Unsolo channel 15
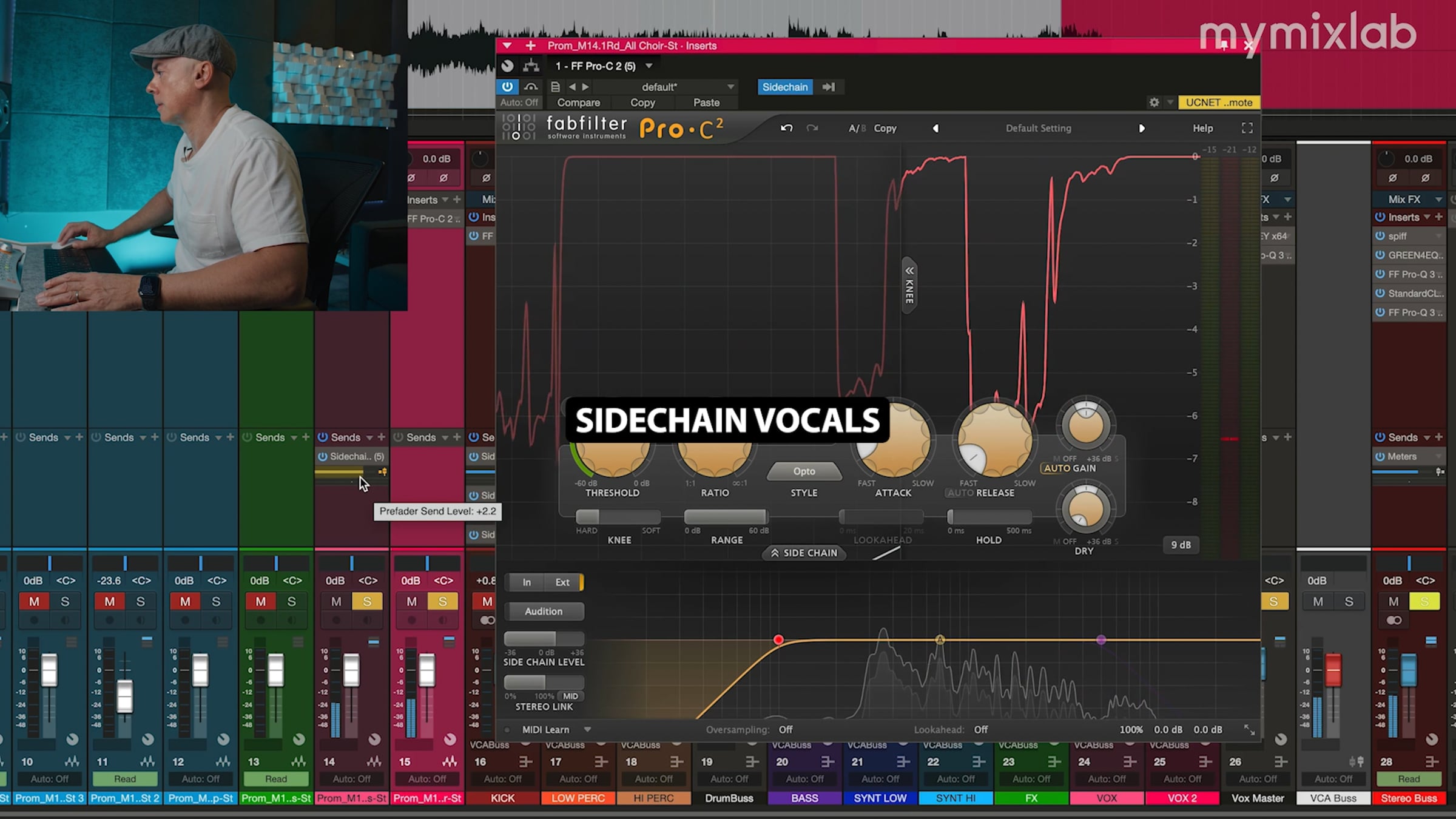The height and width of the screenshot is (819, 1456). tap(442, 601)
